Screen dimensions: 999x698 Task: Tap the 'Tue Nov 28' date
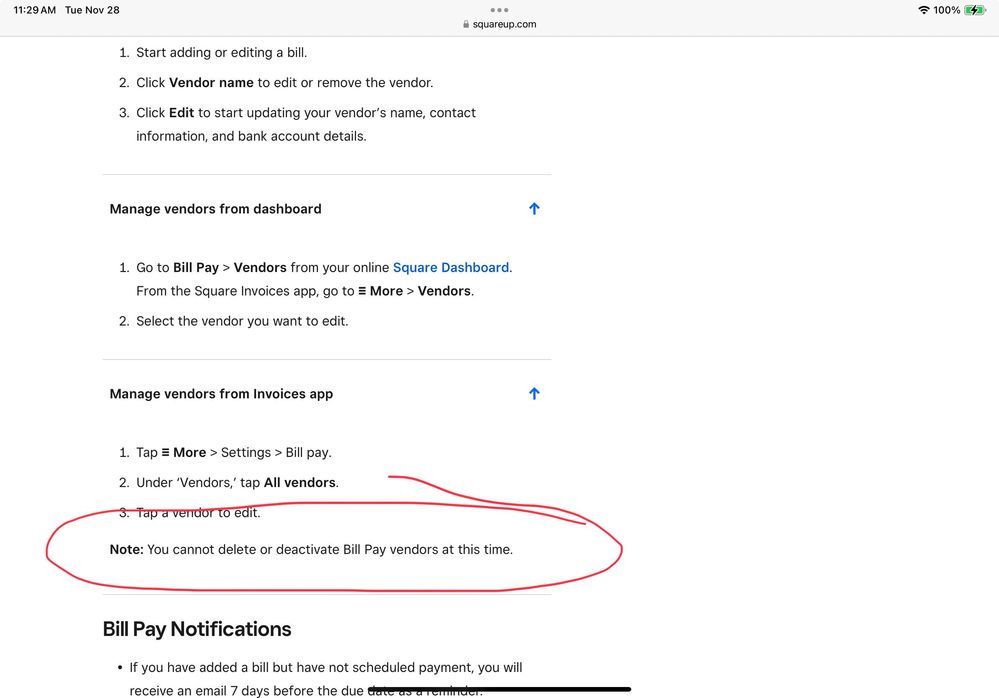(92, 10)
